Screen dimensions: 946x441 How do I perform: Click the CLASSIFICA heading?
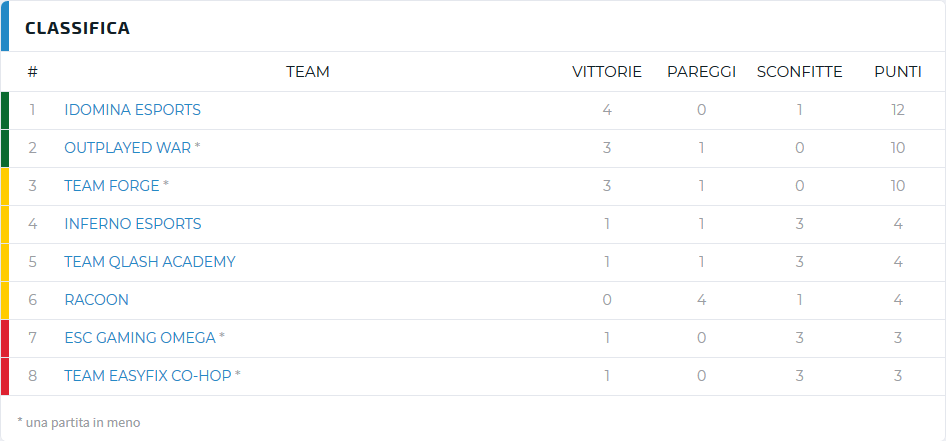point(77,28)
